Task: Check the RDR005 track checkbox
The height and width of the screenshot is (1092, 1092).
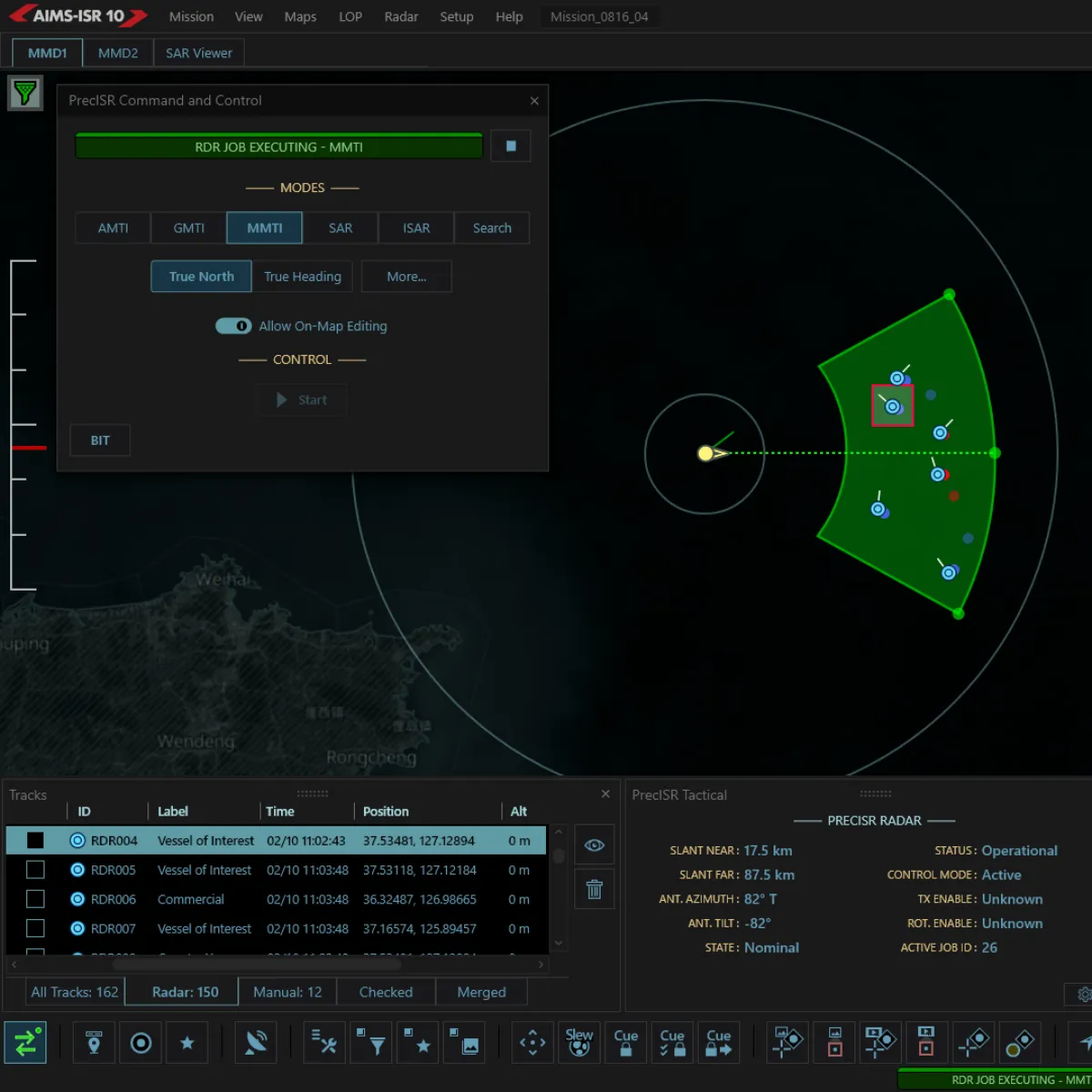Action: pos(35,870)
